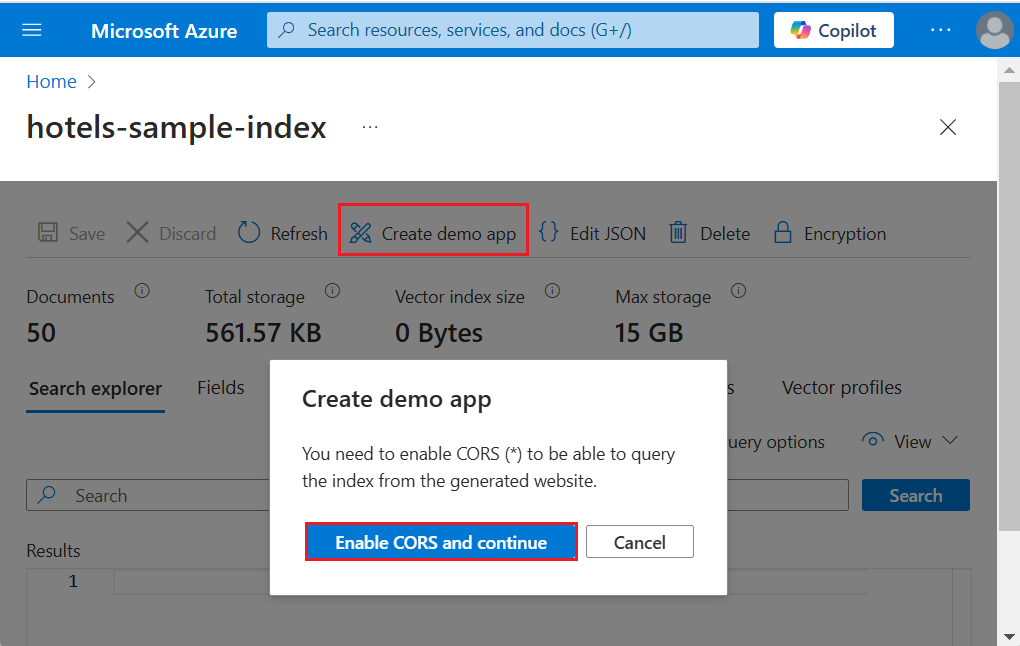
Task: Click the Copilot button
Action: (x=833, y=30)
